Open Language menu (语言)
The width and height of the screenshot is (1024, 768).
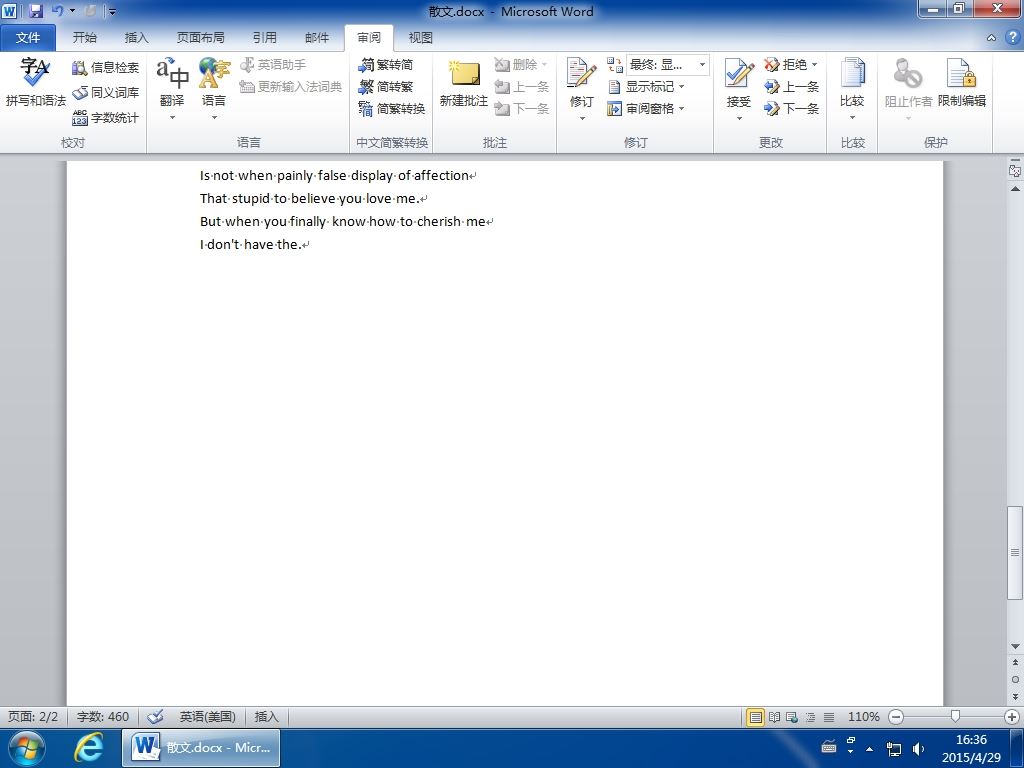tap(214, 89)
